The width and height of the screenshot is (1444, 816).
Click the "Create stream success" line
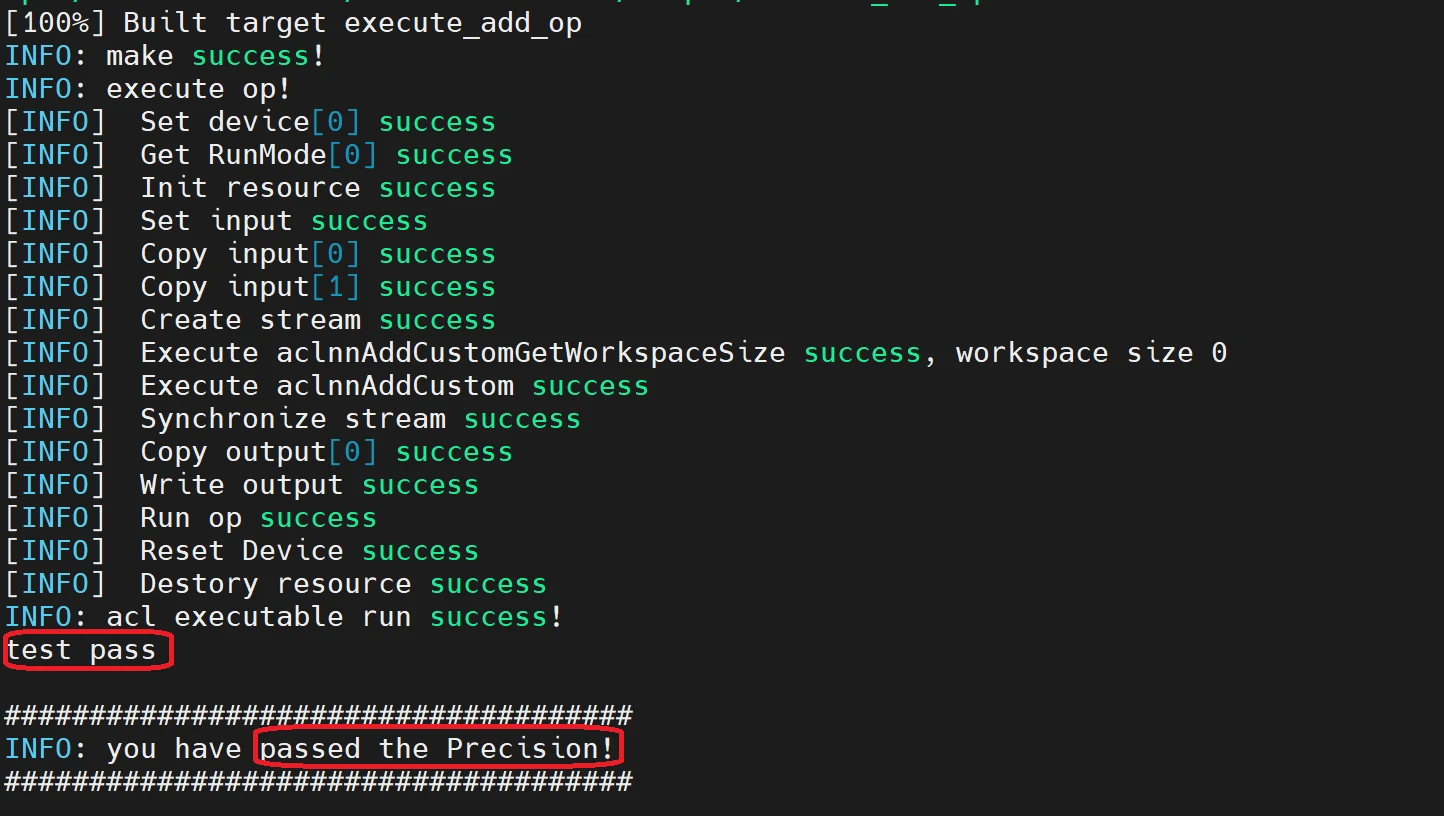point(316,320)
